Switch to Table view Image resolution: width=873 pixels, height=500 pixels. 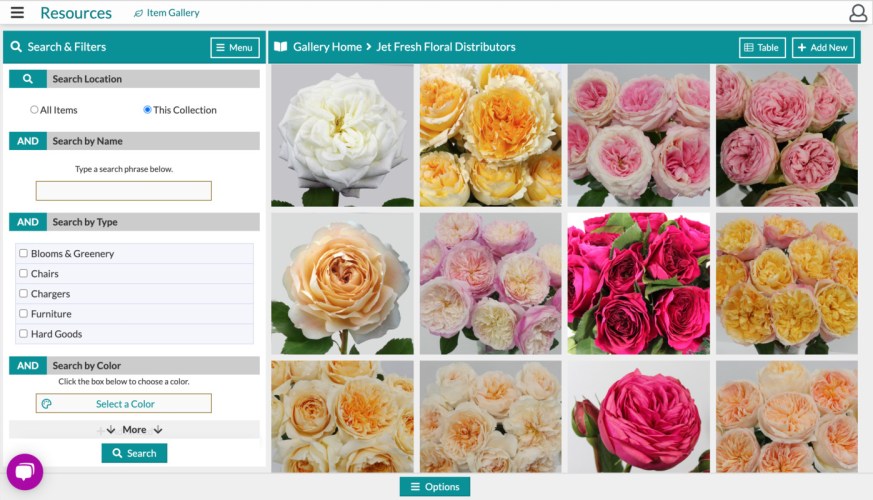click(x=761, y=47)
